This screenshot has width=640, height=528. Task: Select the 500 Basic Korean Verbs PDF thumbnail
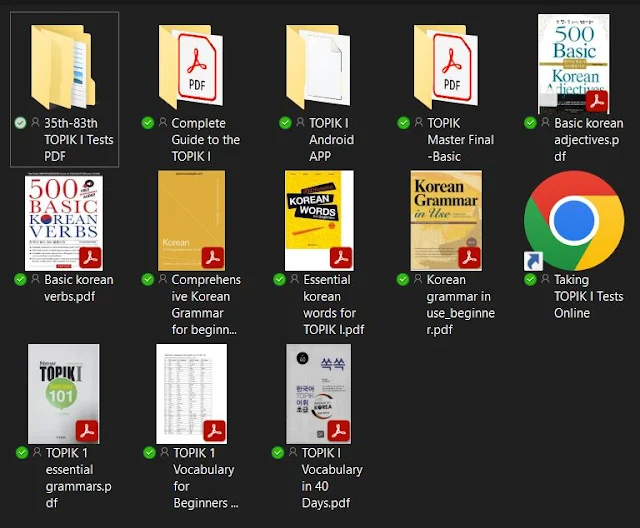click(x=64, y=222)
